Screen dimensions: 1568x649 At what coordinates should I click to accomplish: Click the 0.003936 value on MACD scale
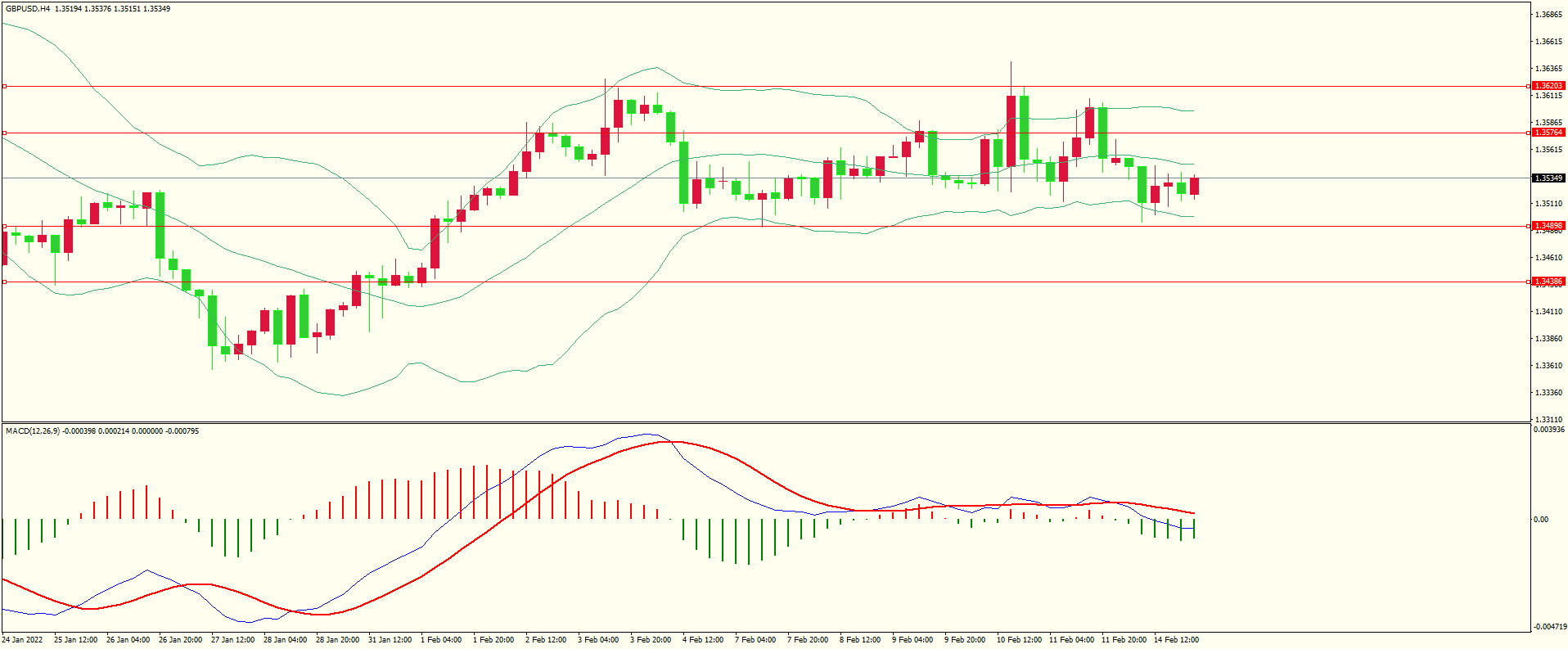click(1548, 430)
